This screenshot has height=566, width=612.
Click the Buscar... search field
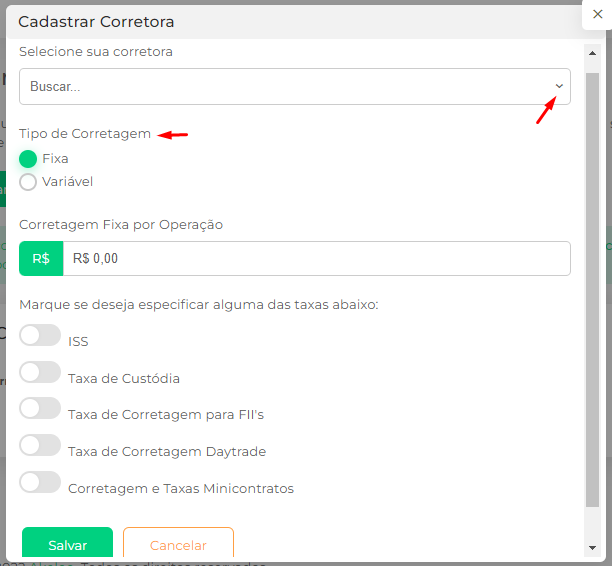tap(295, 87)
